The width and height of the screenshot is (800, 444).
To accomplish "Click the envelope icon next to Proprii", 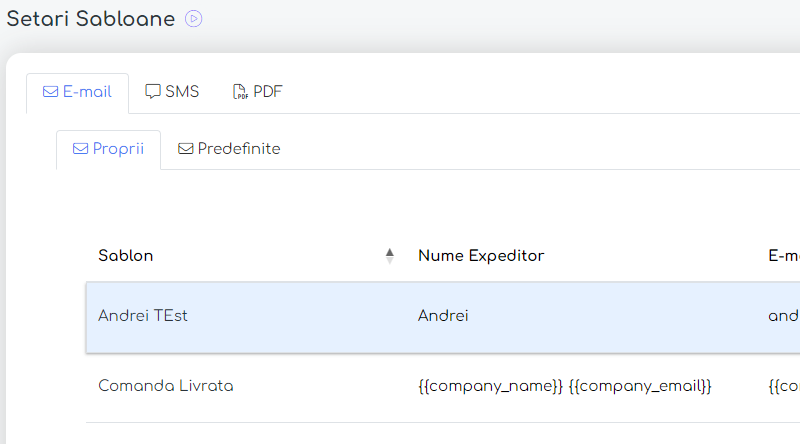I will click(x=81, y=149).
